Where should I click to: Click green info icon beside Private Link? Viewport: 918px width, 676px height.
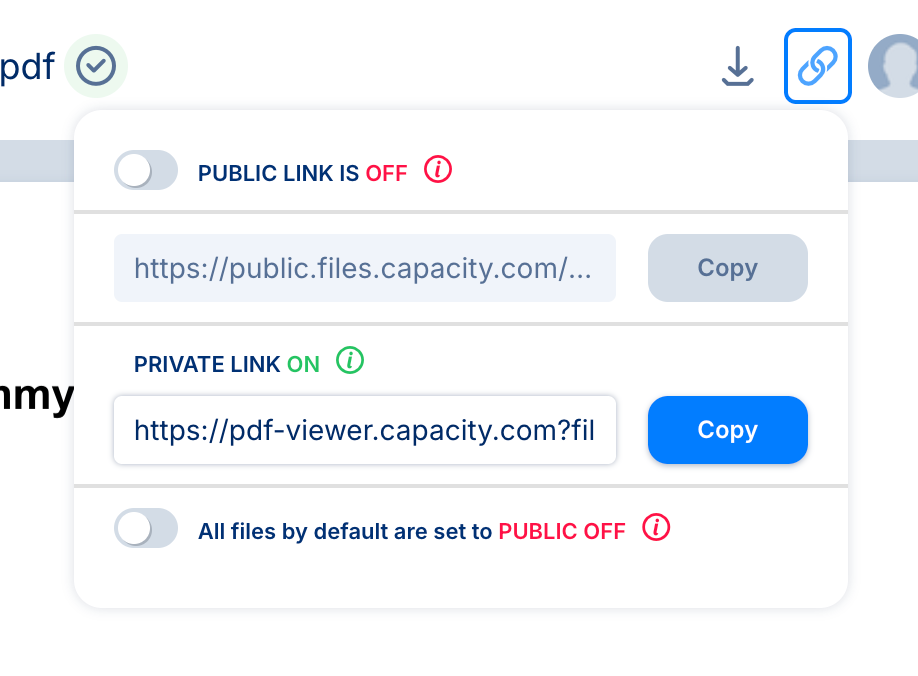click(x=349, y=360)
